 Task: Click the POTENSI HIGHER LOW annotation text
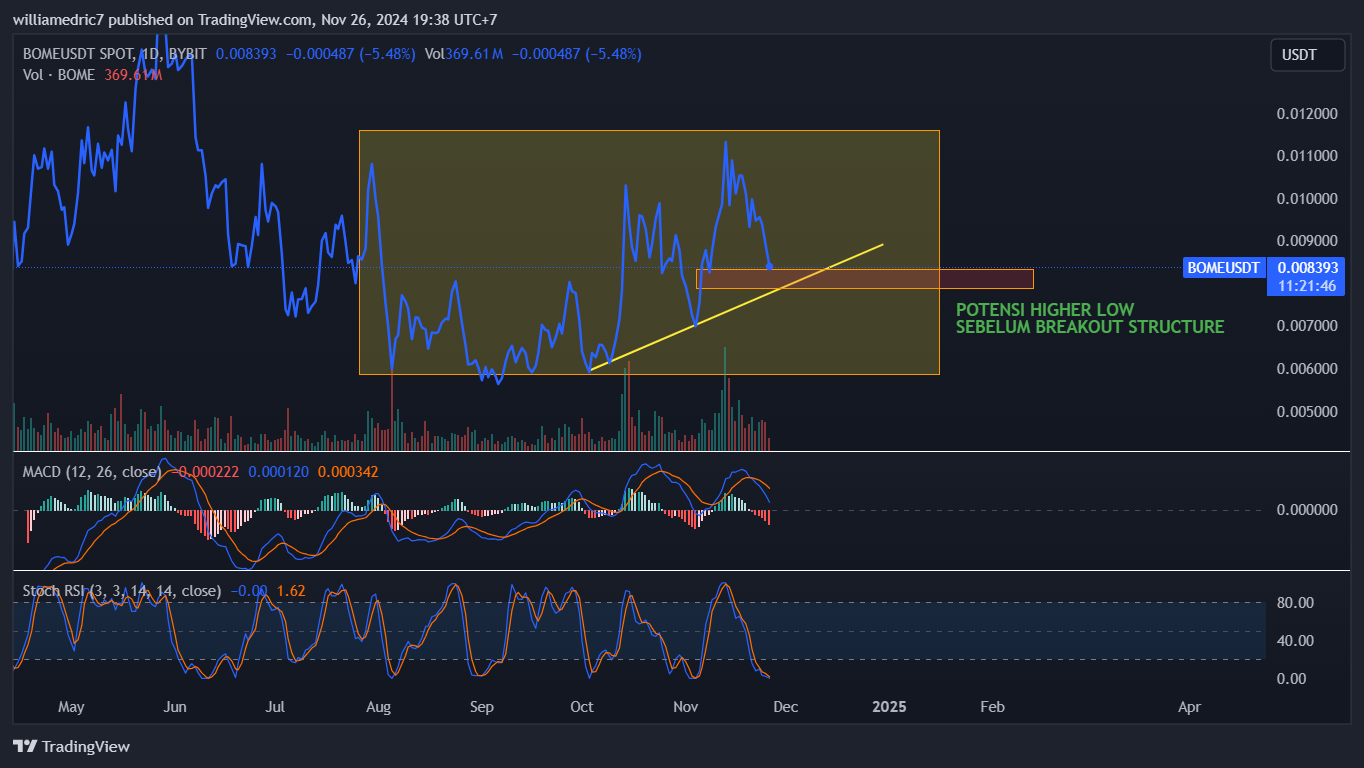(1045, 310)
